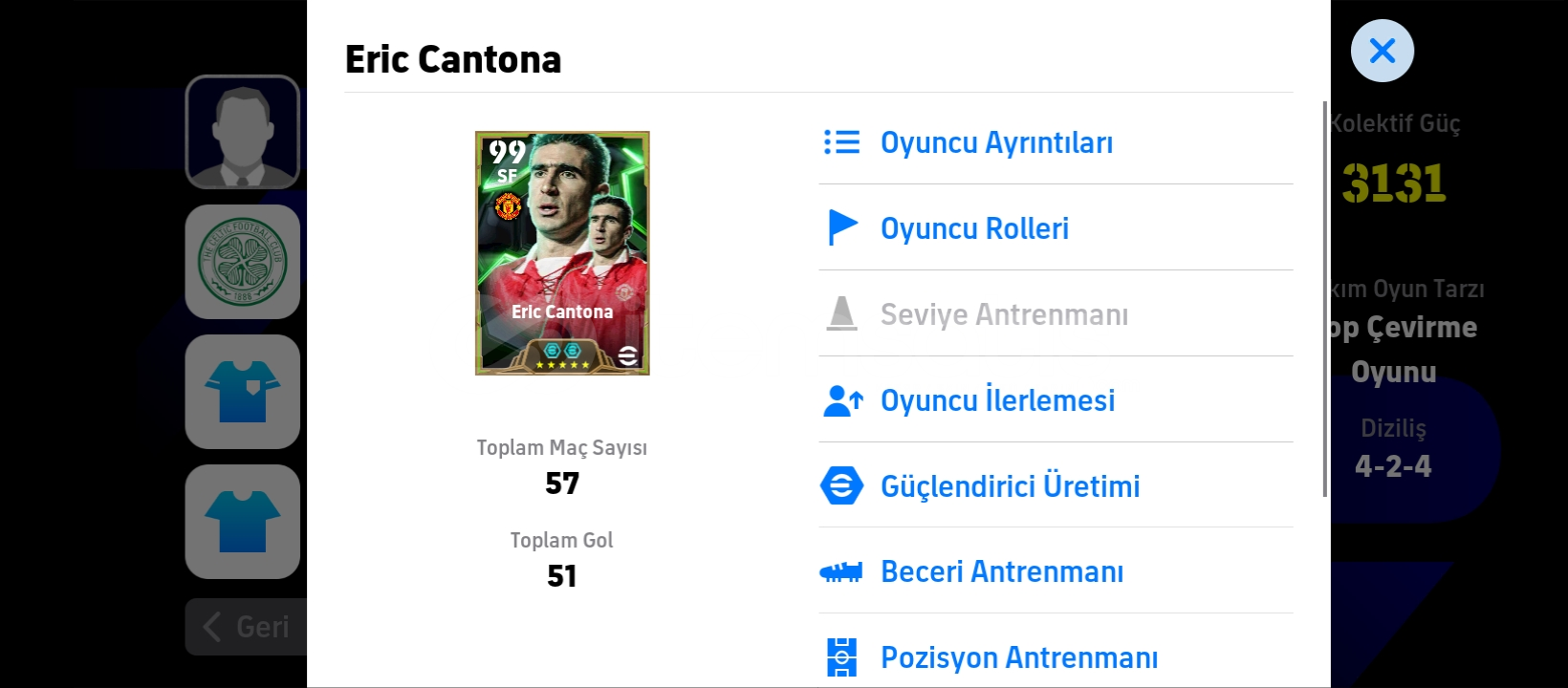
Task: Click the cone icon for Seviye Antrenmanı
Action: click(841, 313)
